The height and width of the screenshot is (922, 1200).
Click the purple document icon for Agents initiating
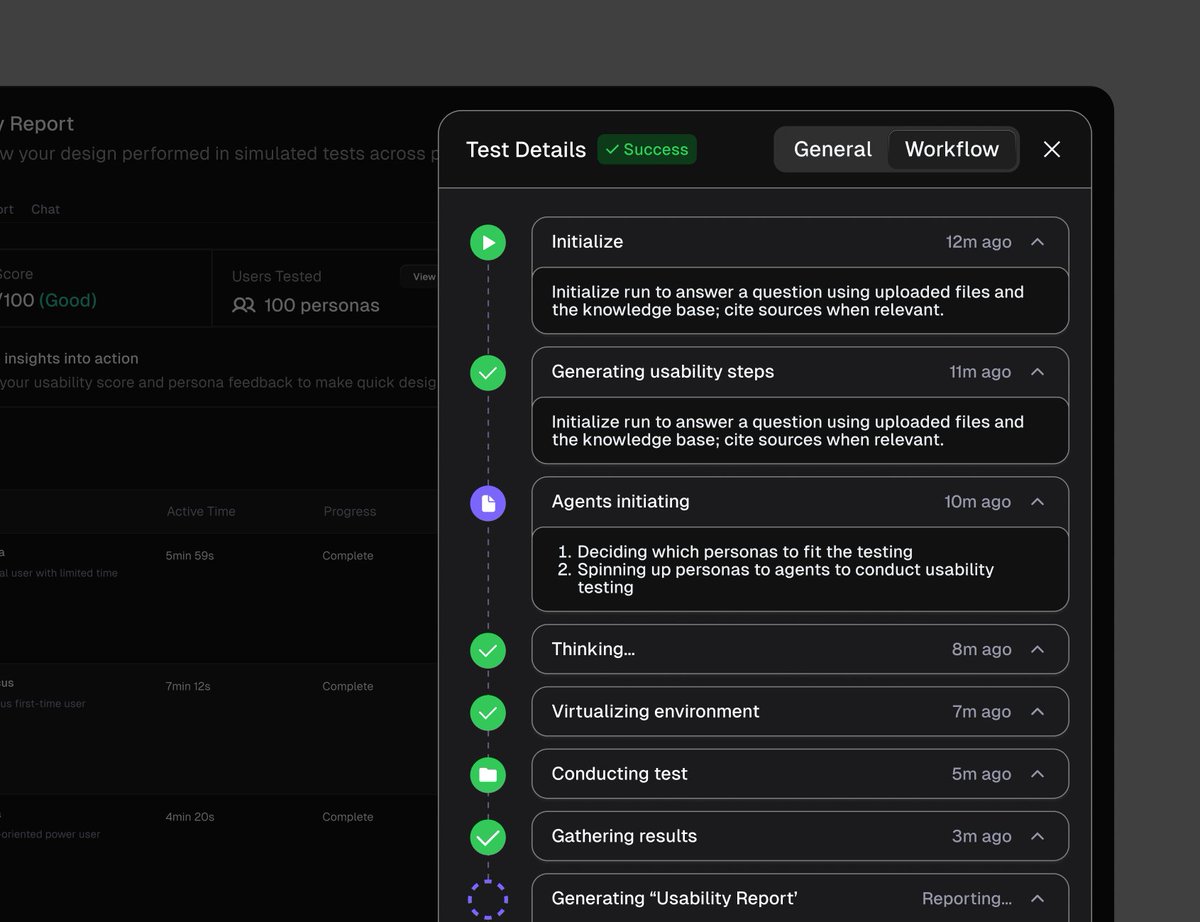(487, 503)
